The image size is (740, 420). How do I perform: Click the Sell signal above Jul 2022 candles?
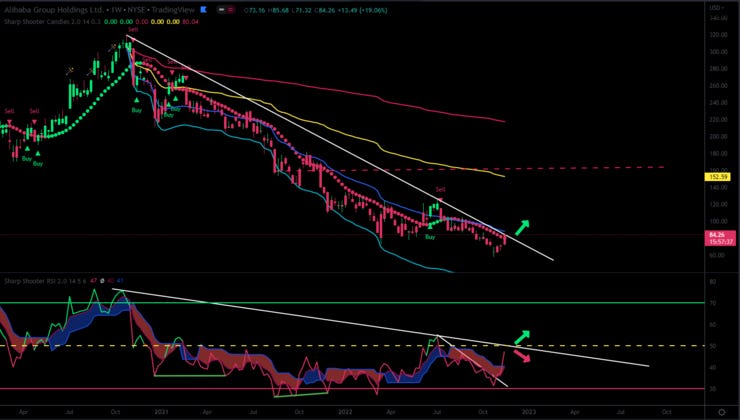(x=440, y=190)
